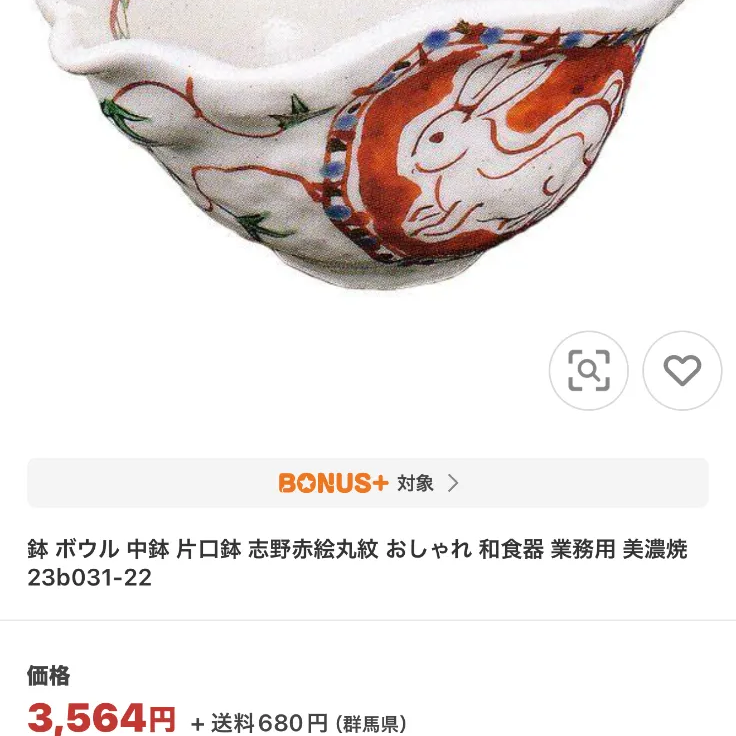The image size is (736, 736).
Task: Tap the 志野赤絵丸紋 text in the title
Action: click(x=313, y=549)
